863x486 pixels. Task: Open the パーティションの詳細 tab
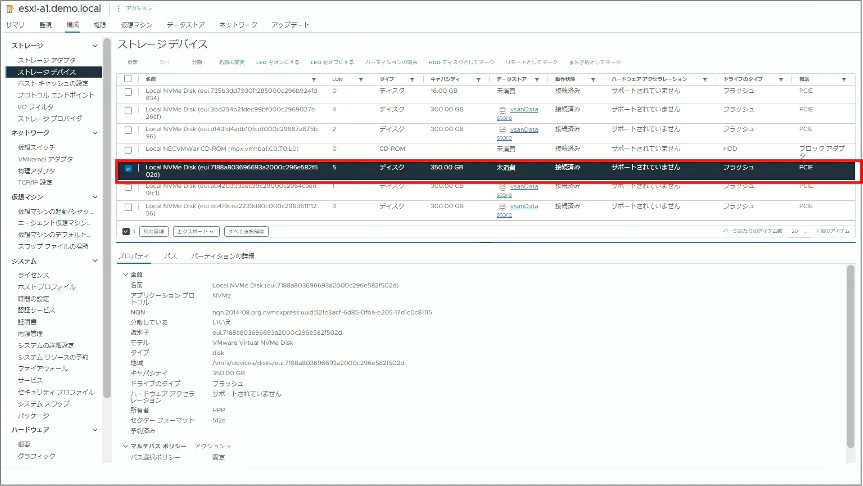[222, 256]
